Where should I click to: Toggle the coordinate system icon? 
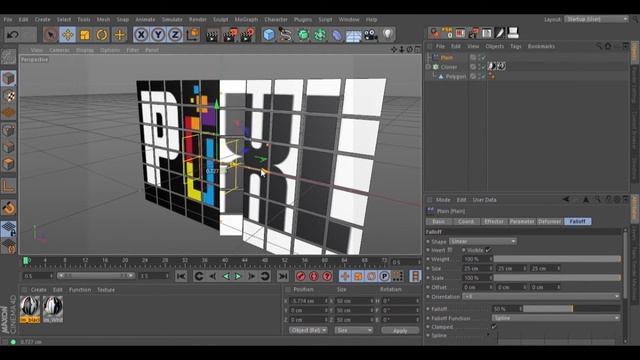[x=193, y=35]
